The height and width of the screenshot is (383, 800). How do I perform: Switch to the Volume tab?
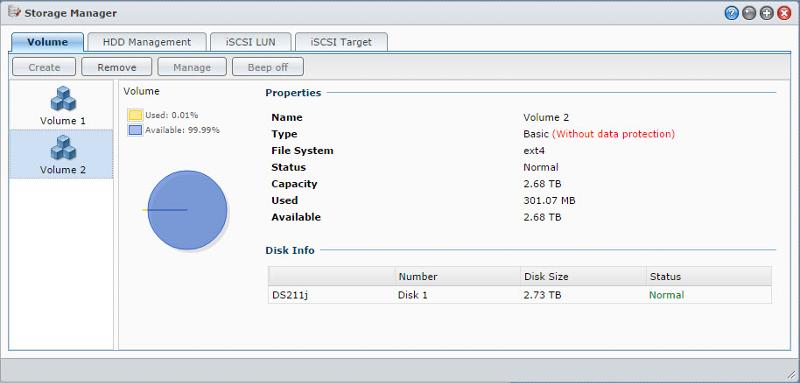point(47,42)
